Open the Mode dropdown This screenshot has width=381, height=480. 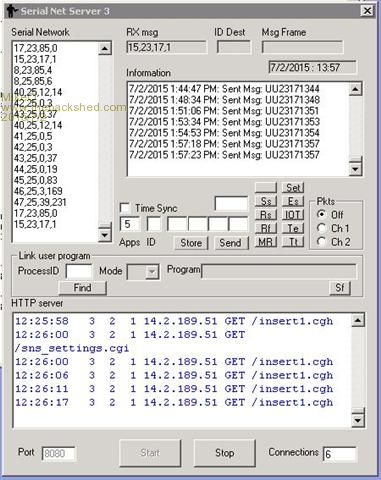[152, 272]
